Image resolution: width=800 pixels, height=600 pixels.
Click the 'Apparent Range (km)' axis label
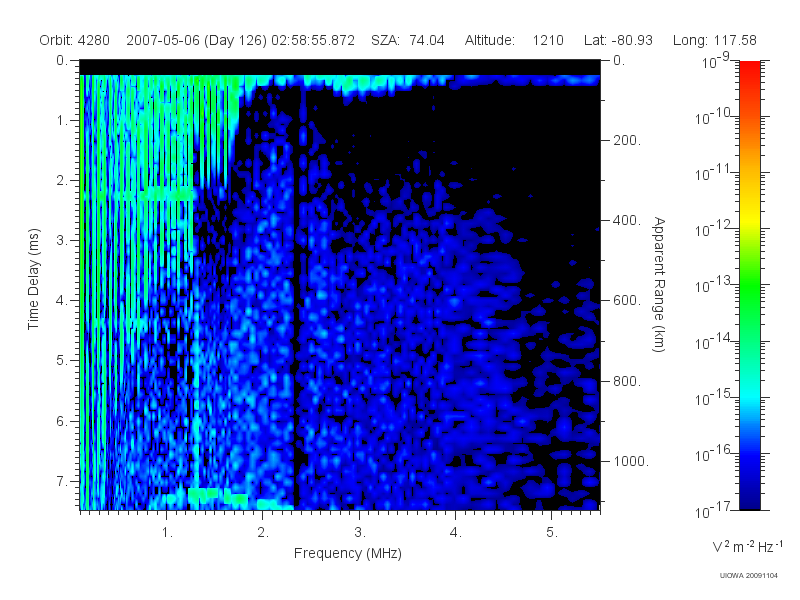tap(659, 284)
